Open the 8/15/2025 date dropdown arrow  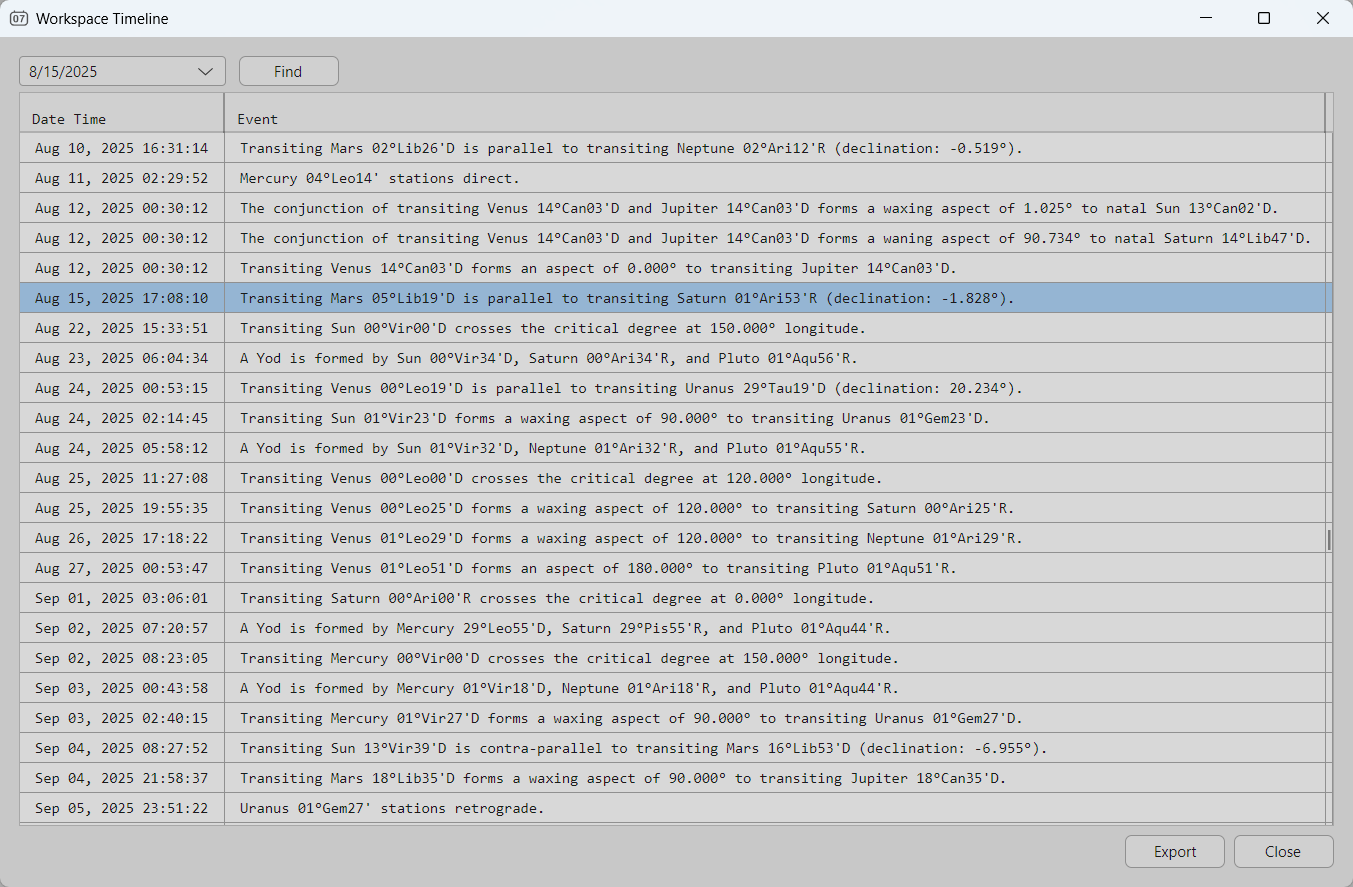tap(205, 72)
